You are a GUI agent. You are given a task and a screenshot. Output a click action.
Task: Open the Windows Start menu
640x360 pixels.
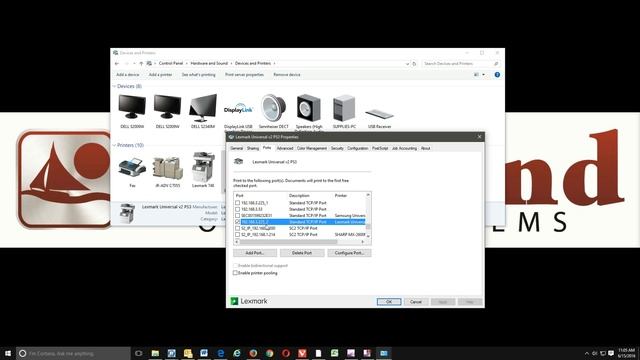[x=8, y=353]
